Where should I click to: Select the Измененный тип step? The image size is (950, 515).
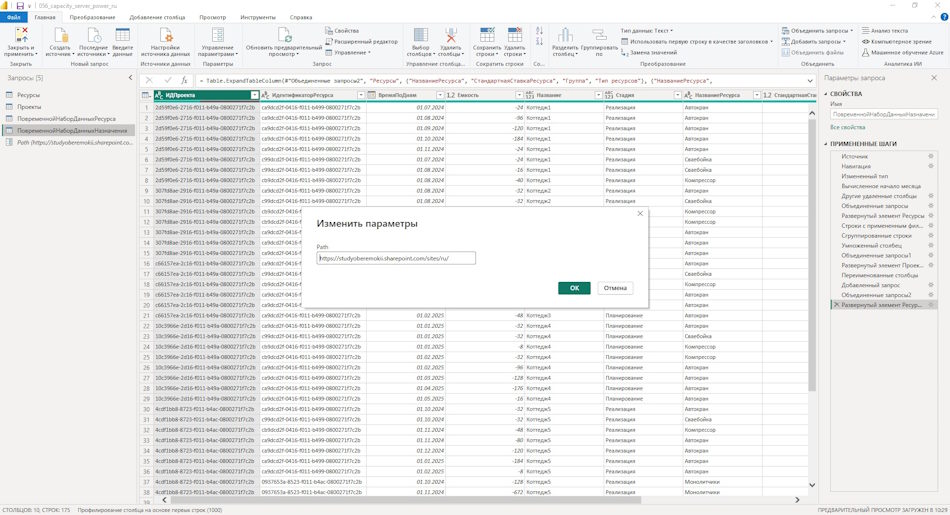pyautogui.click(x=864, y=176)
